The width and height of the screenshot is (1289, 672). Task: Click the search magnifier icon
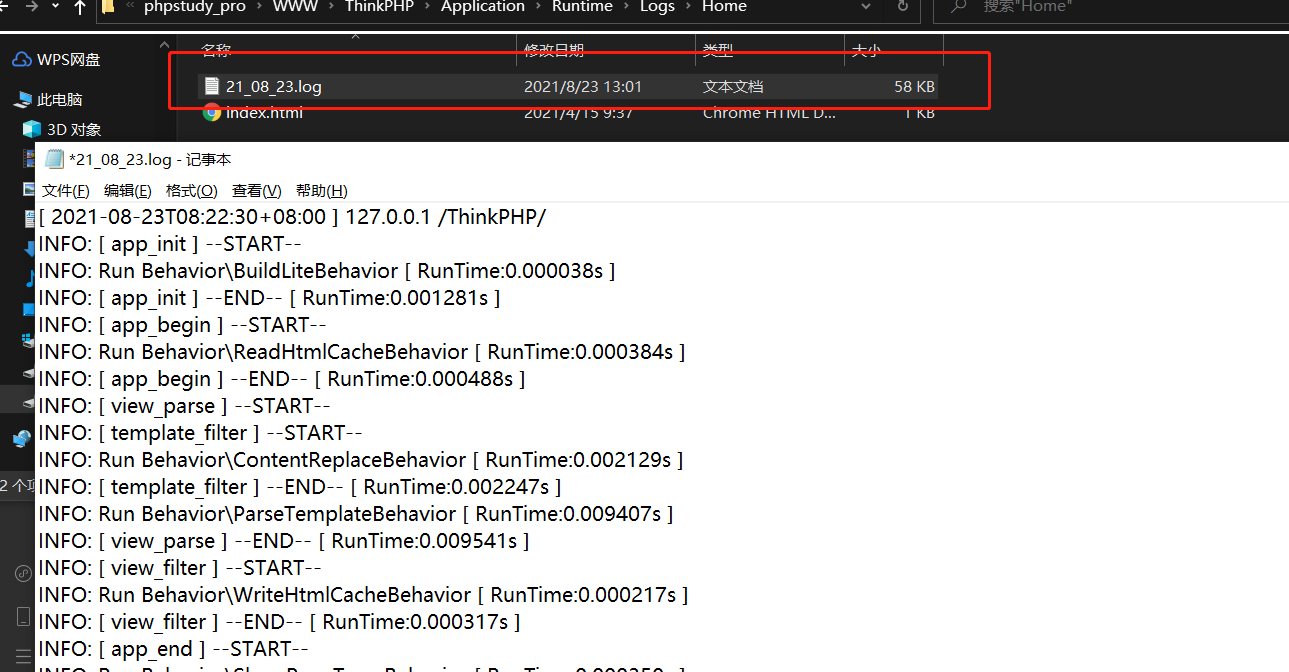(x=958, y=6)
